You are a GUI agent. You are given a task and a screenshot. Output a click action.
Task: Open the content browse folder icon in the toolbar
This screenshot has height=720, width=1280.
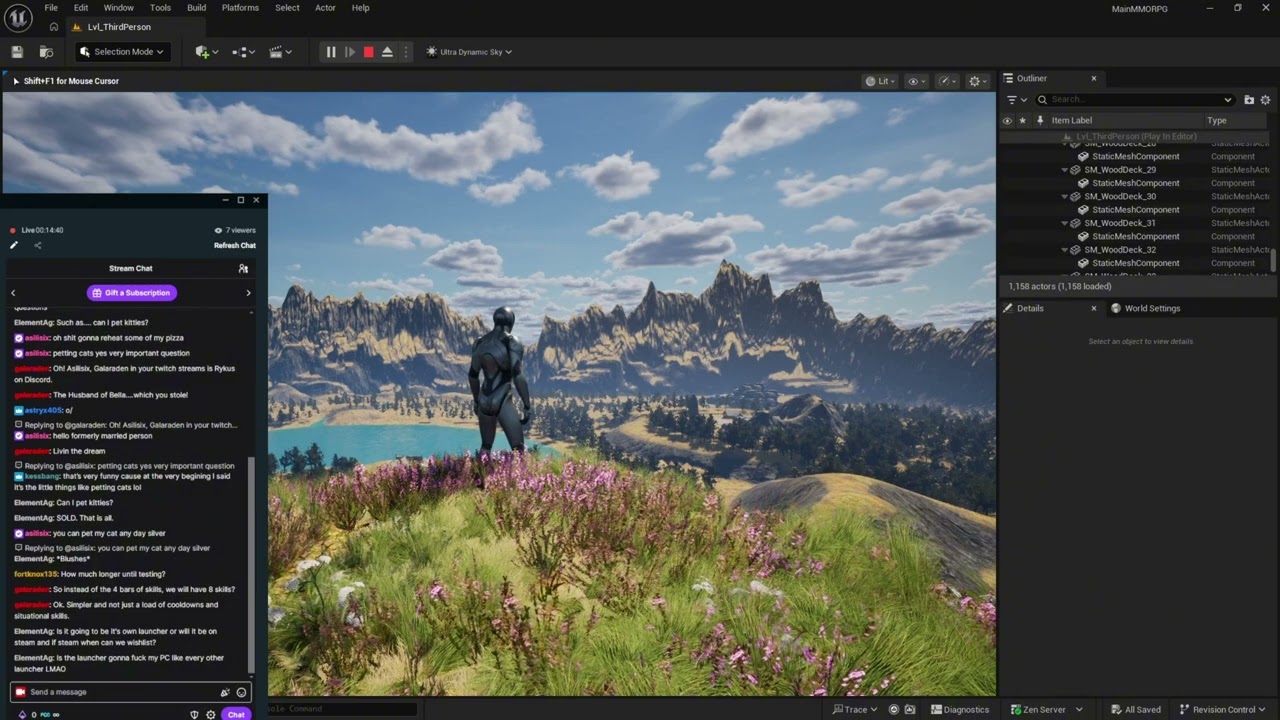[x=46, y=52]
